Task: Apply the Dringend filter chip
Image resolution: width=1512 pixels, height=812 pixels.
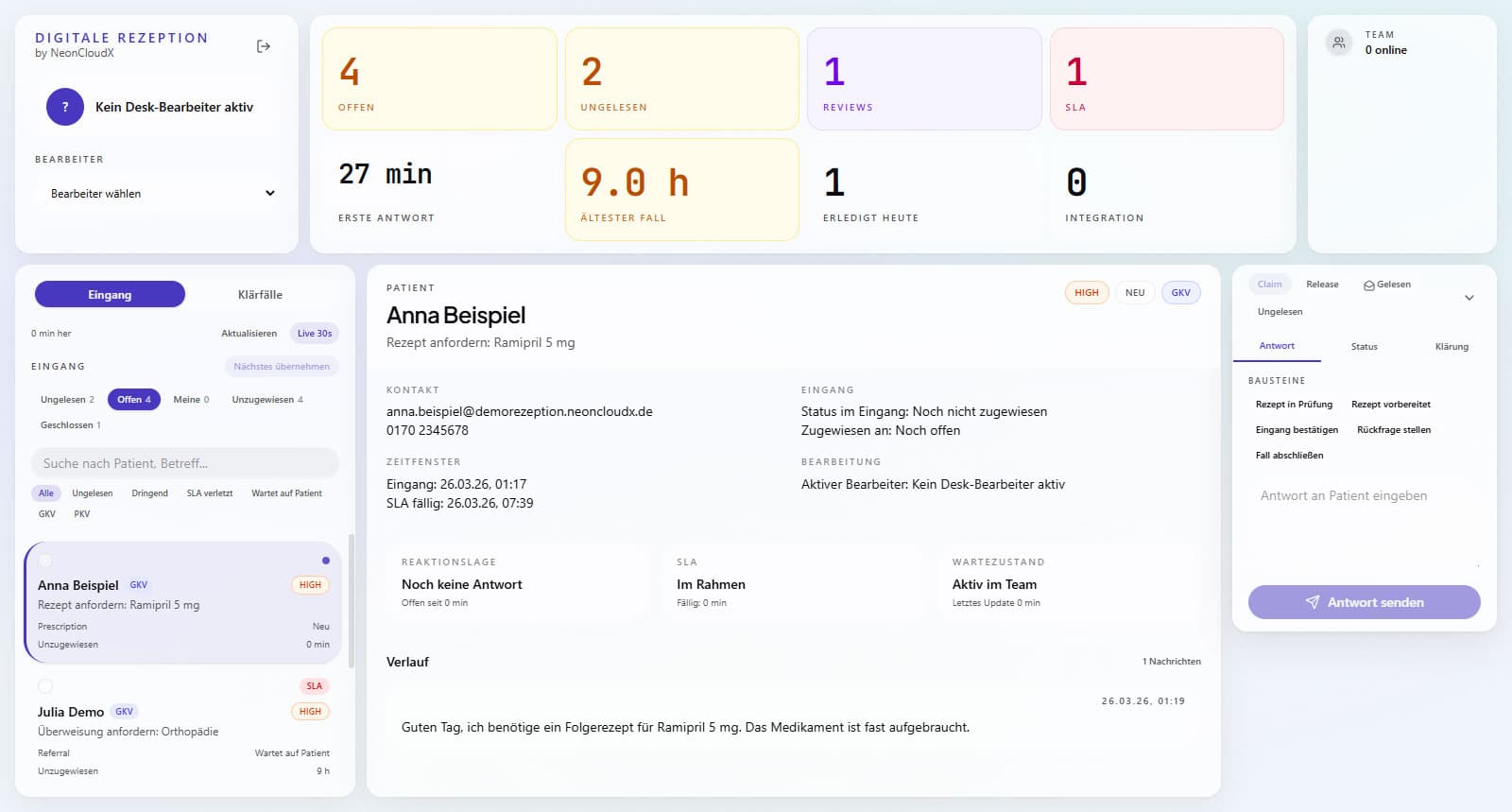Action: pyautogui.click(x=149, y=493)
